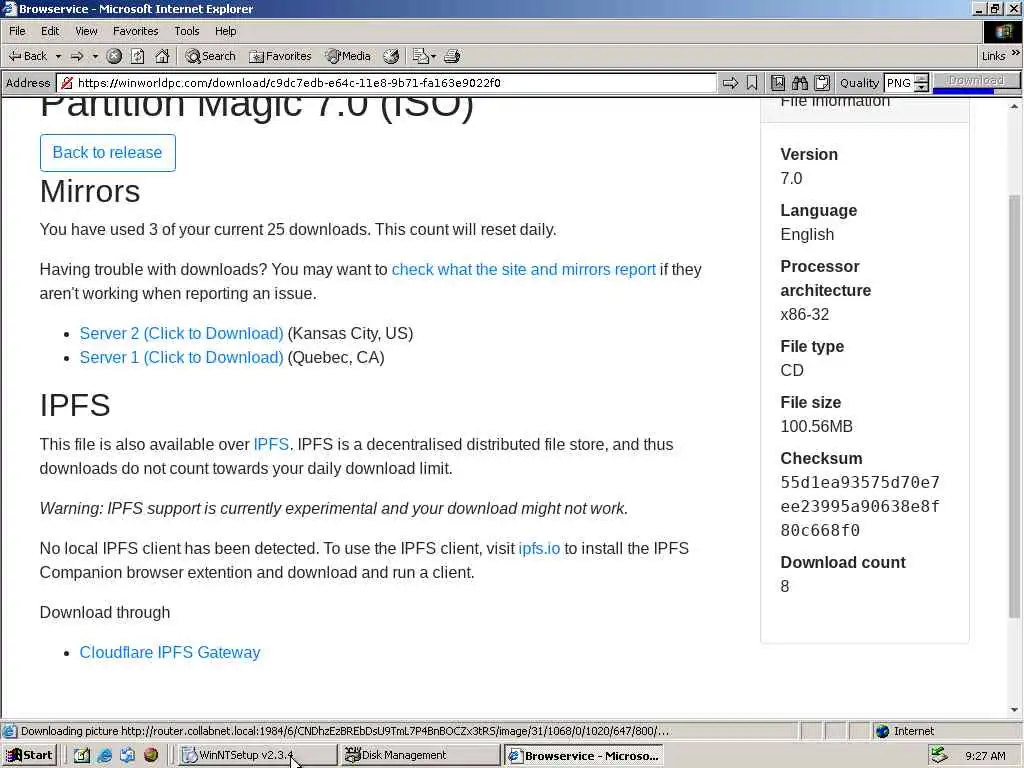Click the page icon in address bar
The image size is (1024, 768).
pos(67,82)
